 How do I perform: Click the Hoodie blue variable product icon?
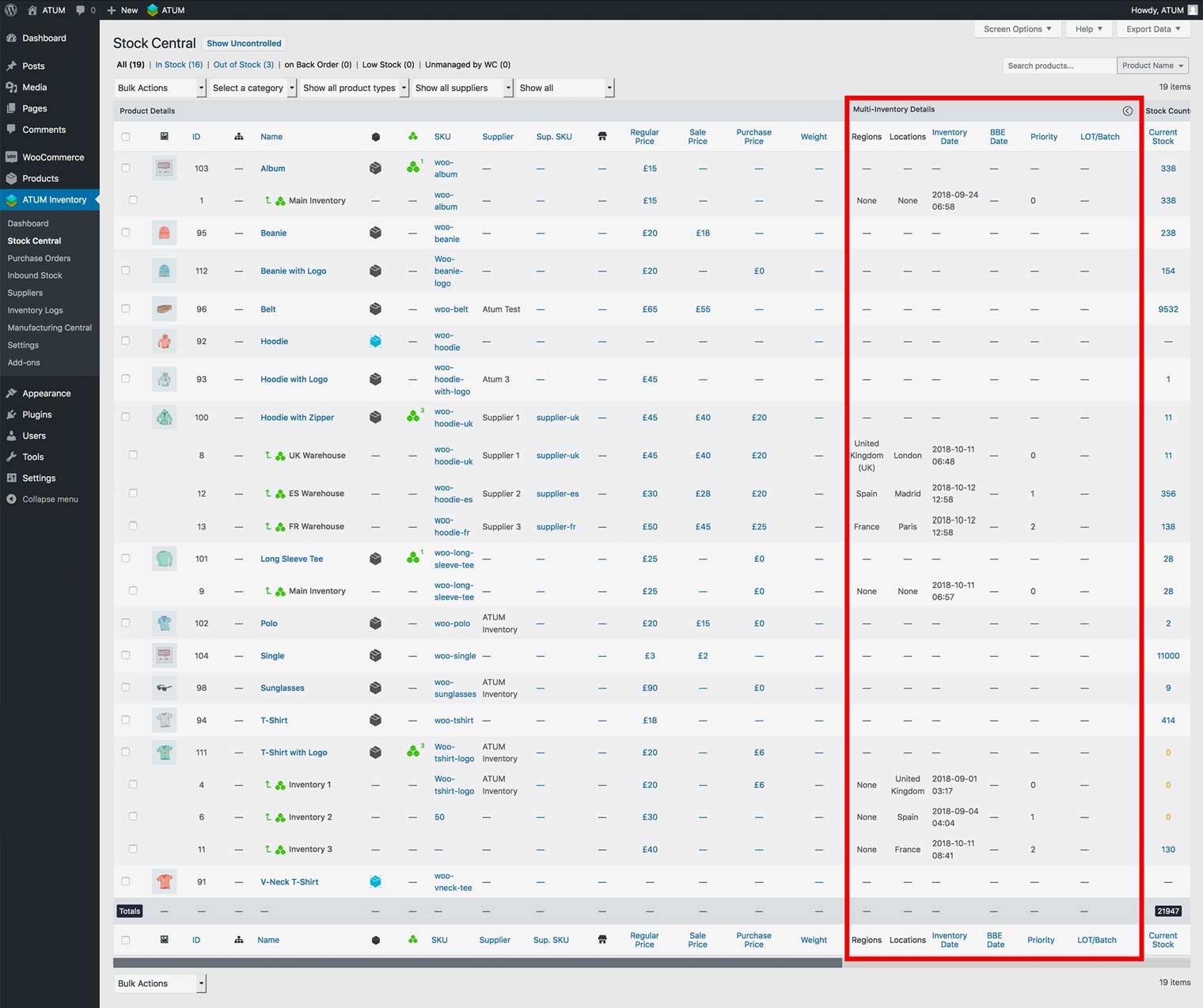(375, 341)
